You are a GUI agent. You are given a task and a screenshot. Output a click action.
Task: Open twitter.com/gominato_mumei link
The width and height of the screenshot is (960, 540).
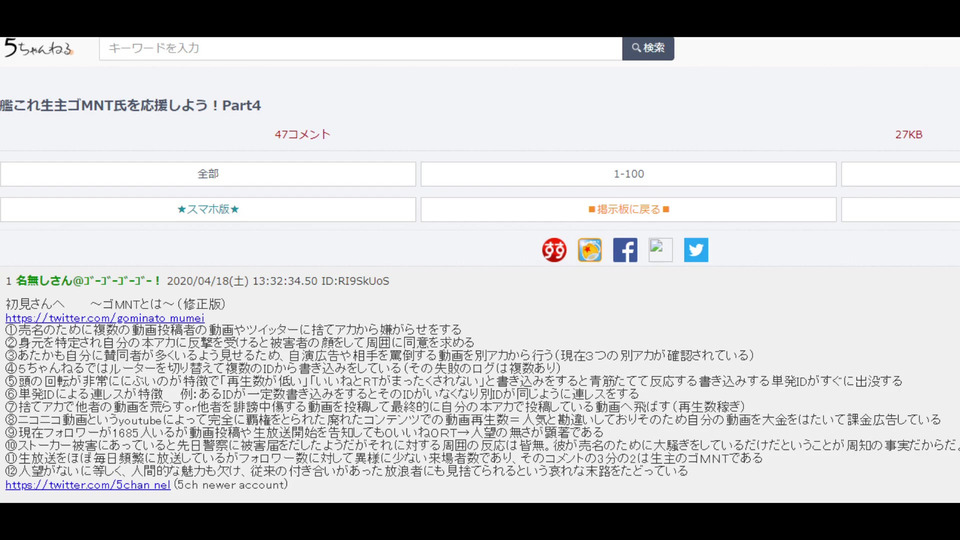[105, 318]
